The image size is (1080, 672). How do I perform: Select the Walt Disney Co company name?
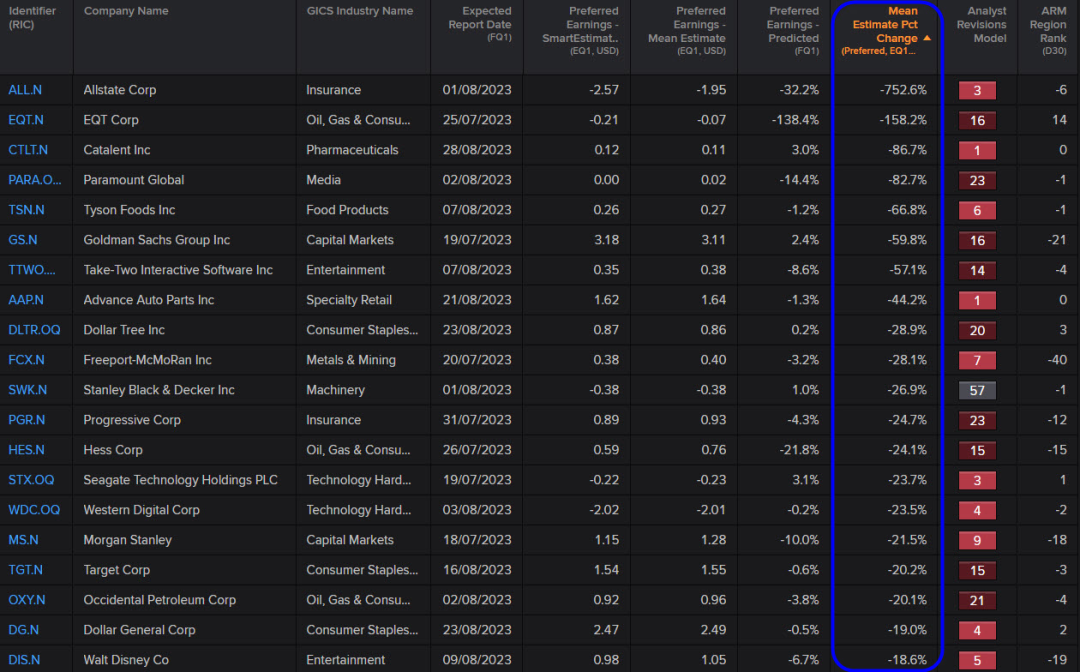tap(126, 660)
